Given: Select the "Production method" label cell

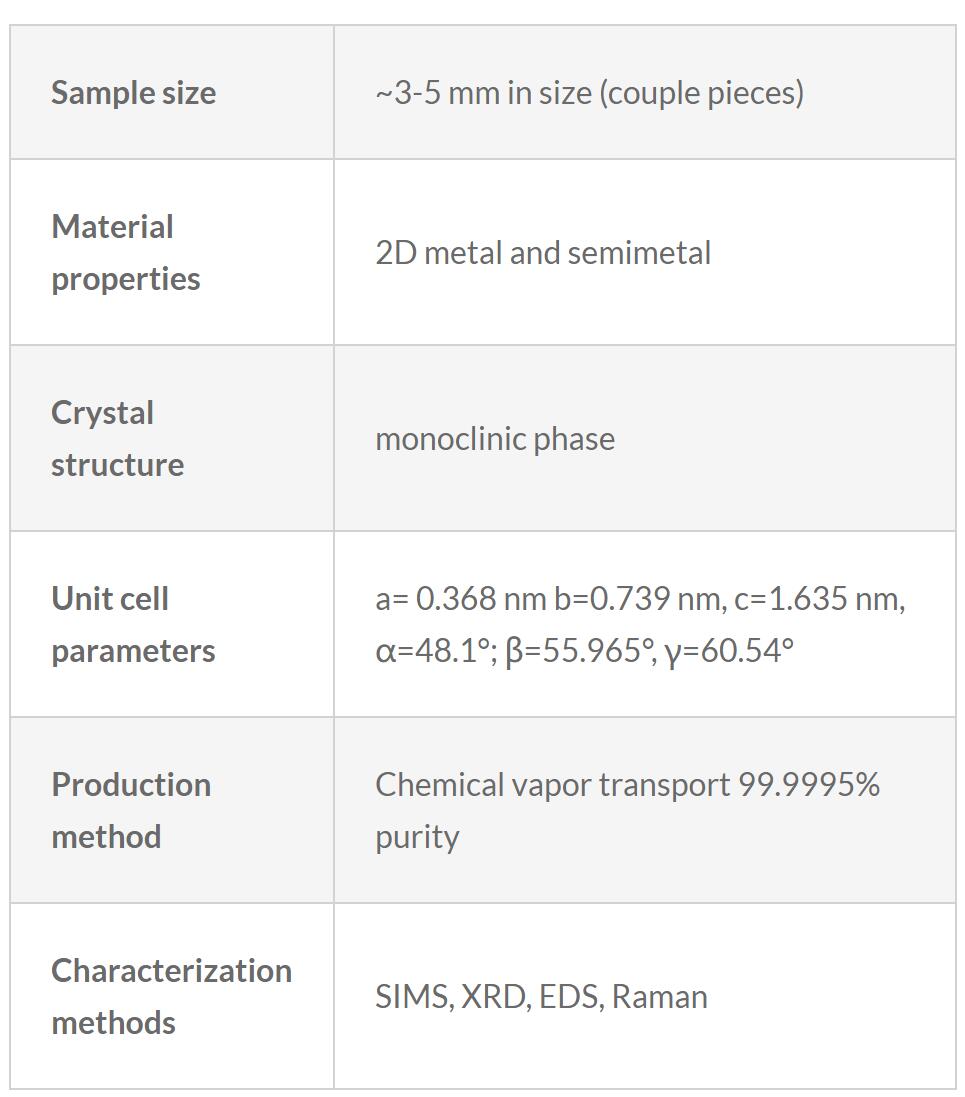Looking at the screenshot, I should tap(131, 810).
